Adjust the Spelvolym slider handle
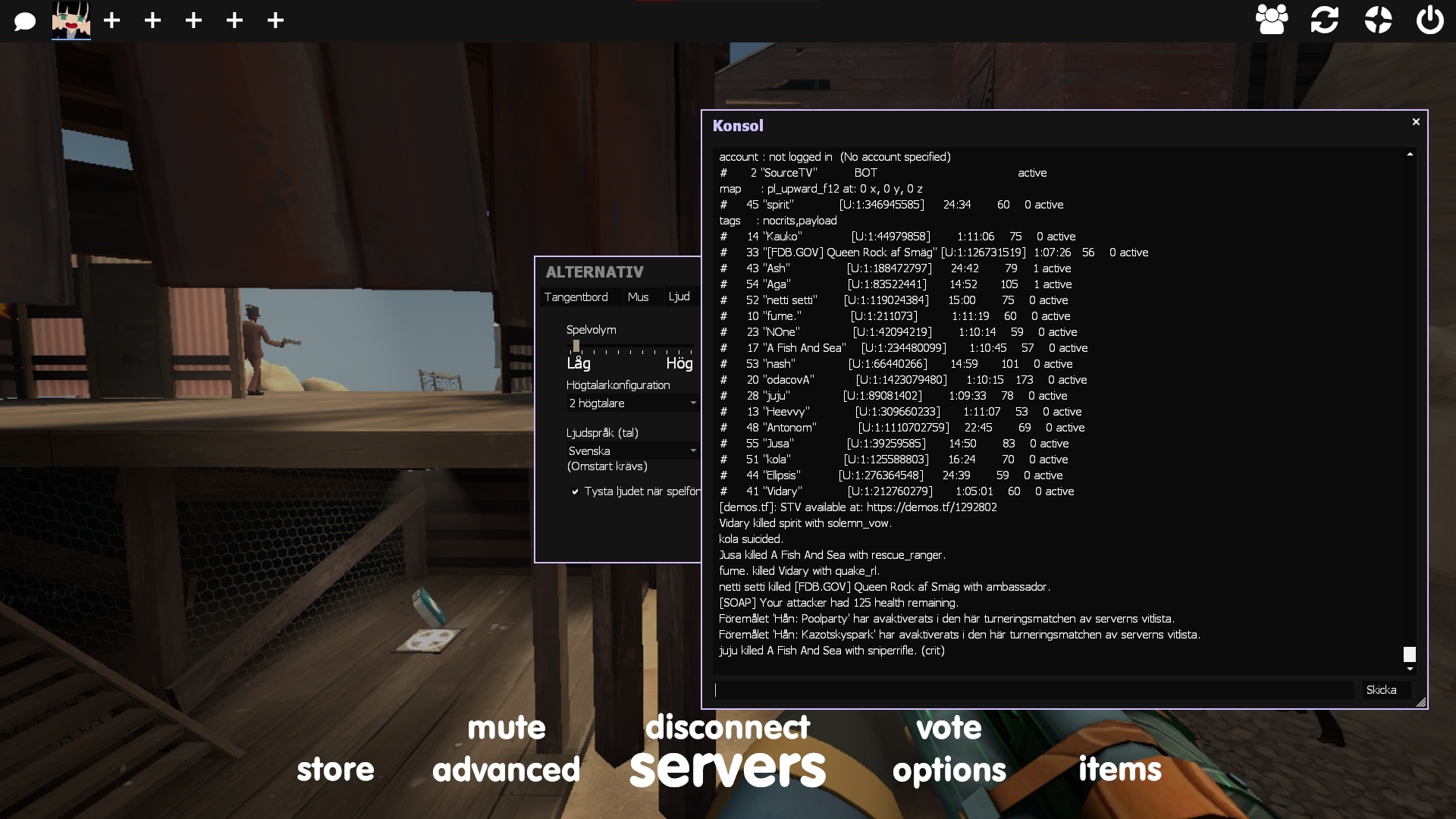1456x819 pixels. pos(576,347)
